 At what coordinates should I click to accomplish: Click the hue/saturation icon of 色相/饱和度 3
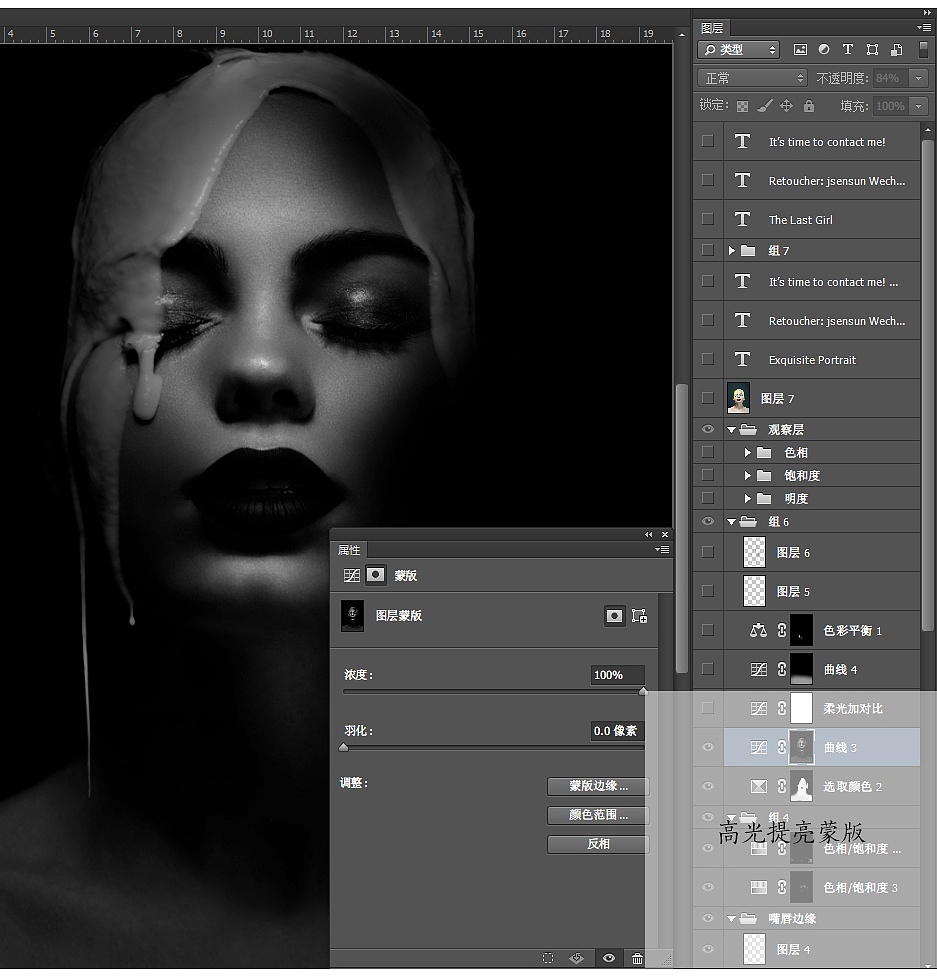click(758, 888)
